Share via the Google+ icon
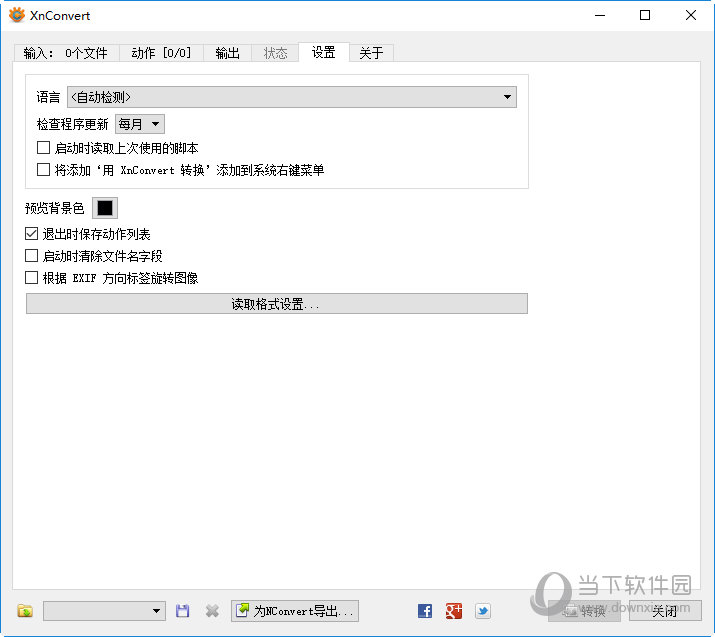Image resolution: width=715 pixels, height=637 pixels. tap(454, 611)
